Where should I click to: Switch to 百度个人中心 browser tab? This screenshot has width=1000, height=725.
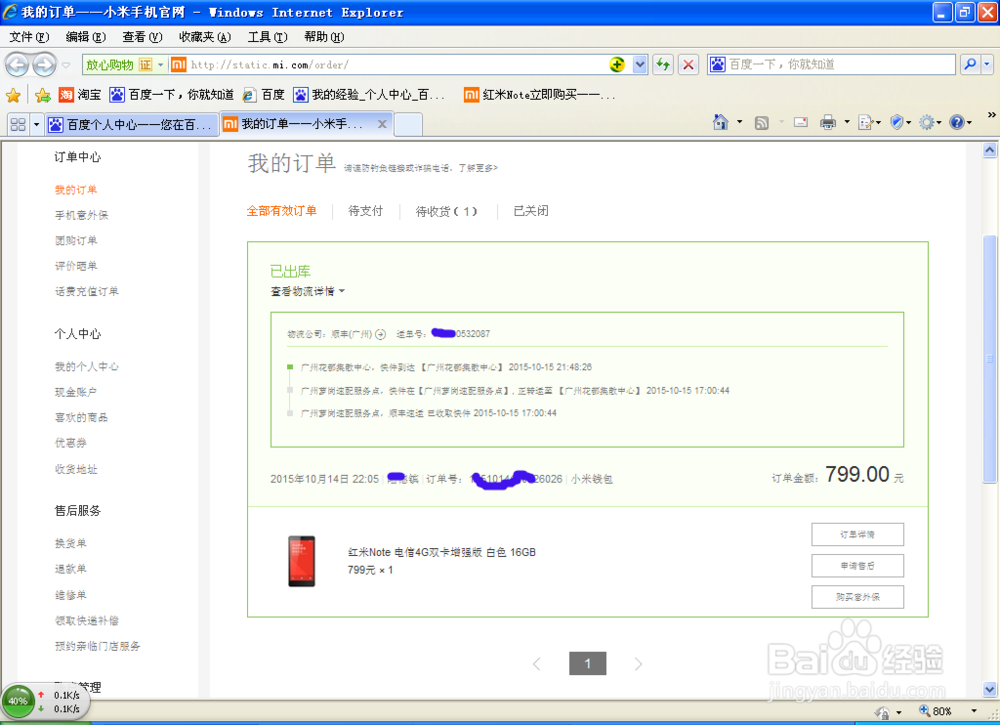tap(131, 125)
